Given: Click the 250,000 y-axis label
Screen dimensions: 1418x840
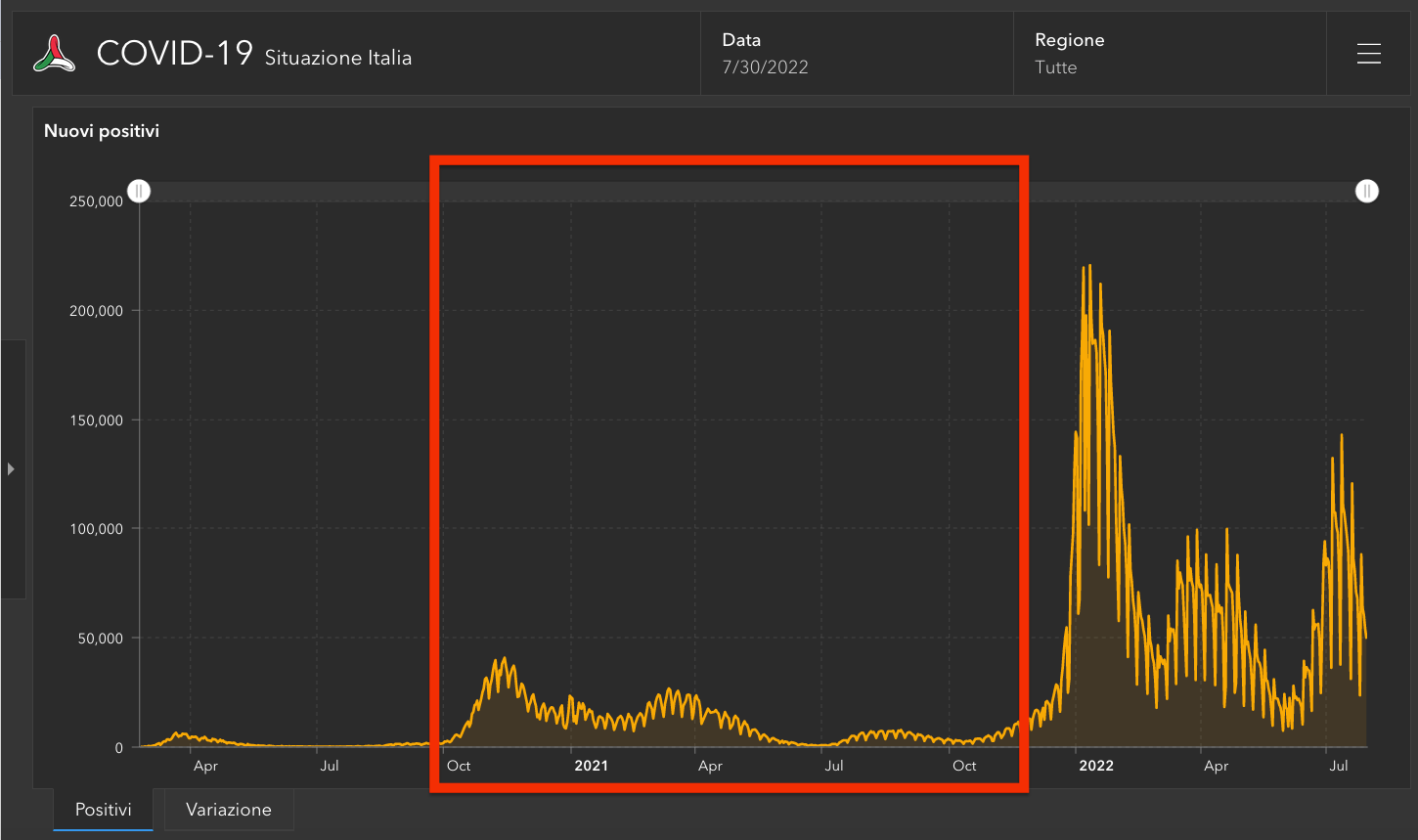Looking at the screenshot, I should [96, 201].
